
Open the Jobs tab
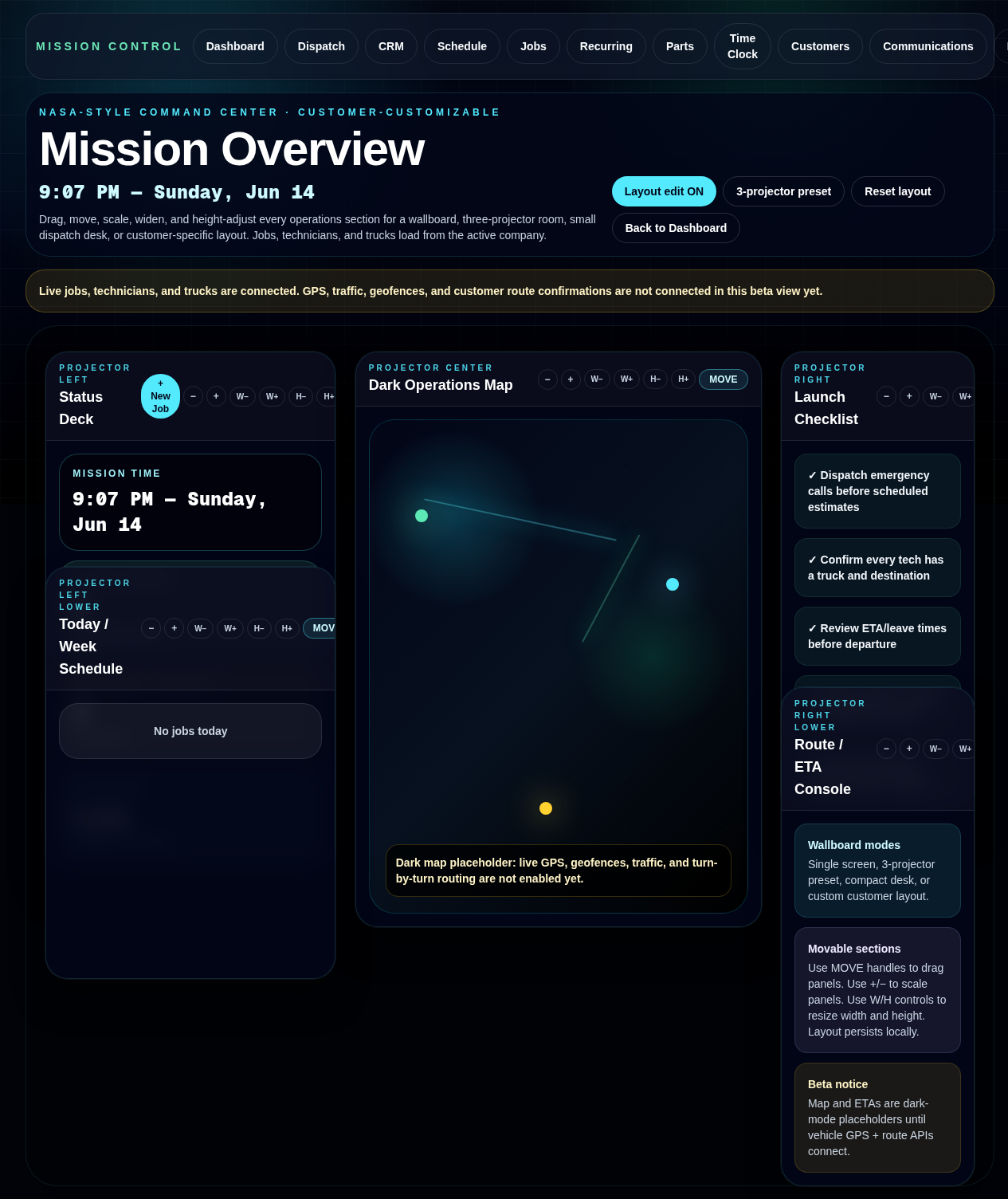click(x=533, y=46)
